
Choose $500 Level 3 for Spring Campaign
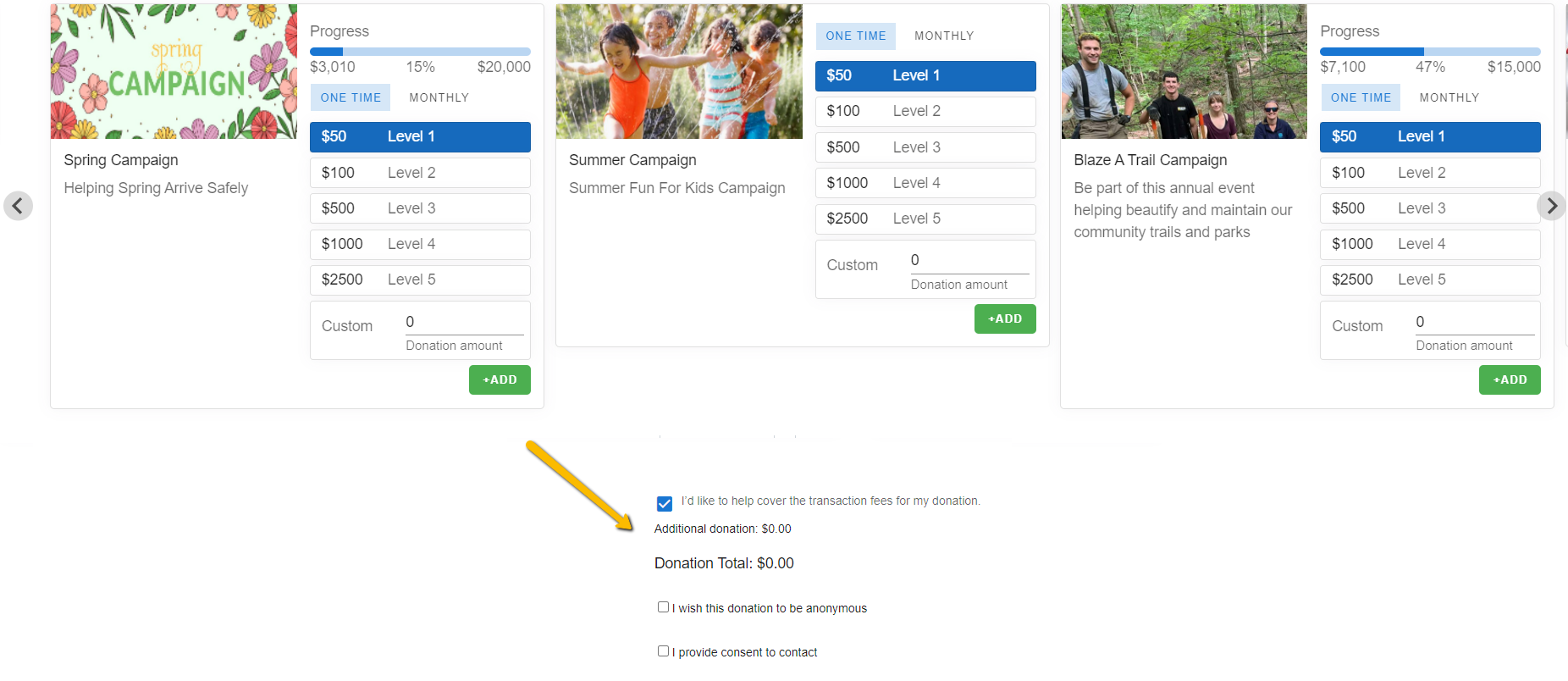(x=420, y=208)
